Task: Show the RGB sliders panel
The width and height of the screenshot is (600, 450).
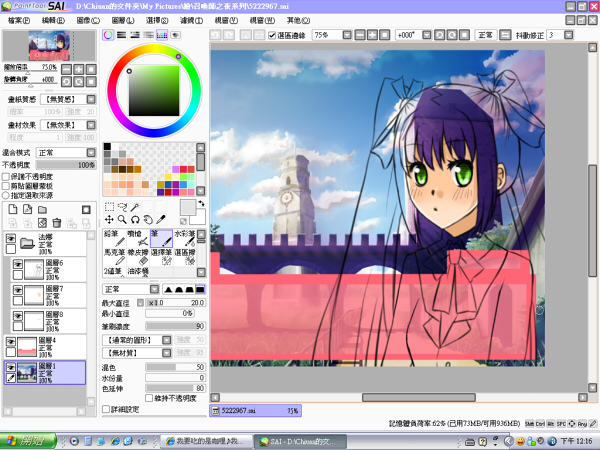Action: (122, 35)
